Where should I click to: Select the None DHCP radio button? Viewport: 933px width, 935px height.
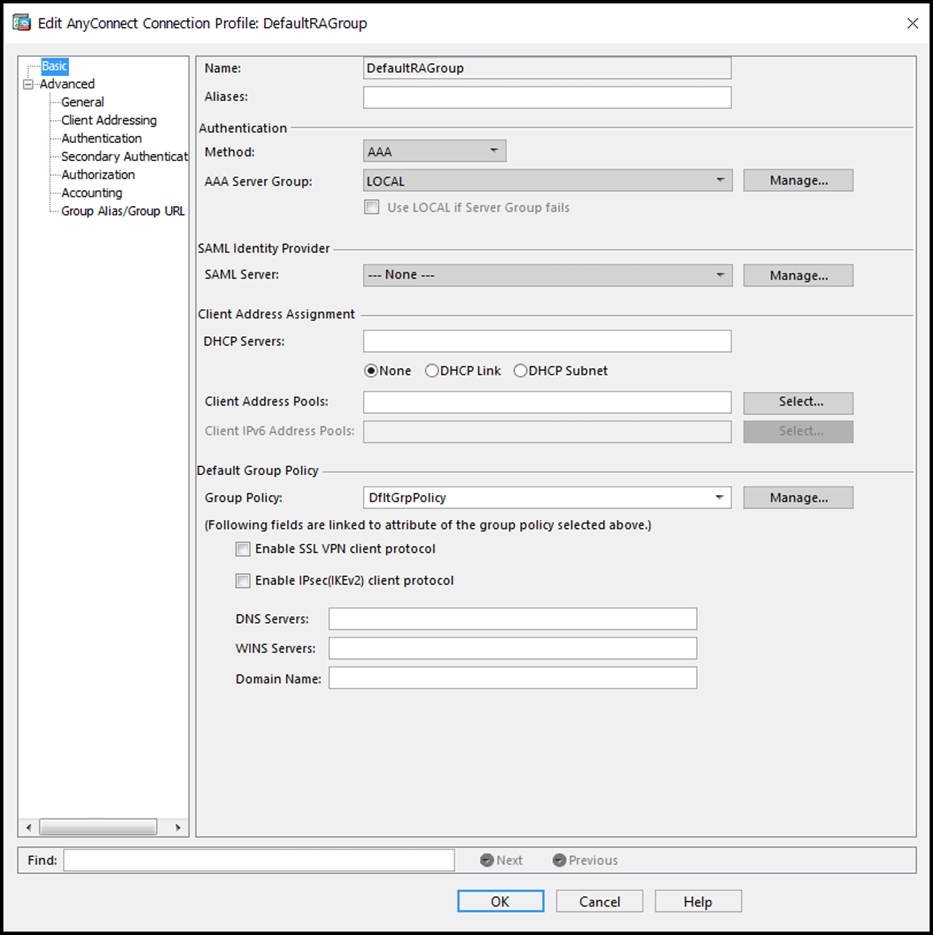pos(371,371)
